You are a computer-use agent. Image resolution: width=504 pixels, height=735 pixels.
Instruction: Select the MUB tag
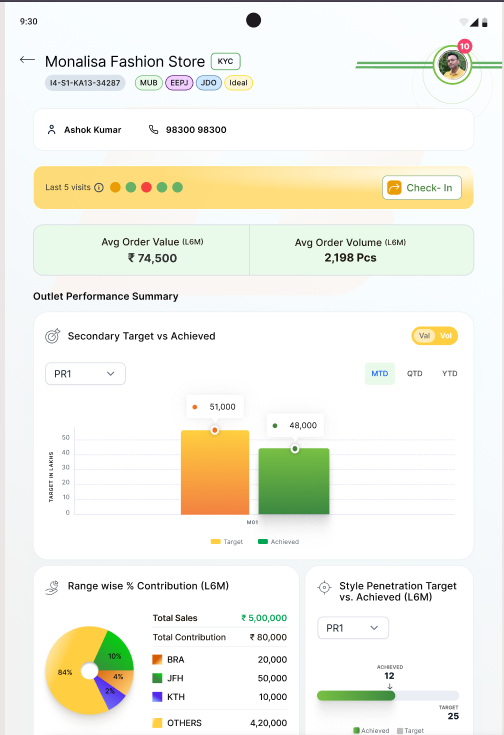point(149,83)
